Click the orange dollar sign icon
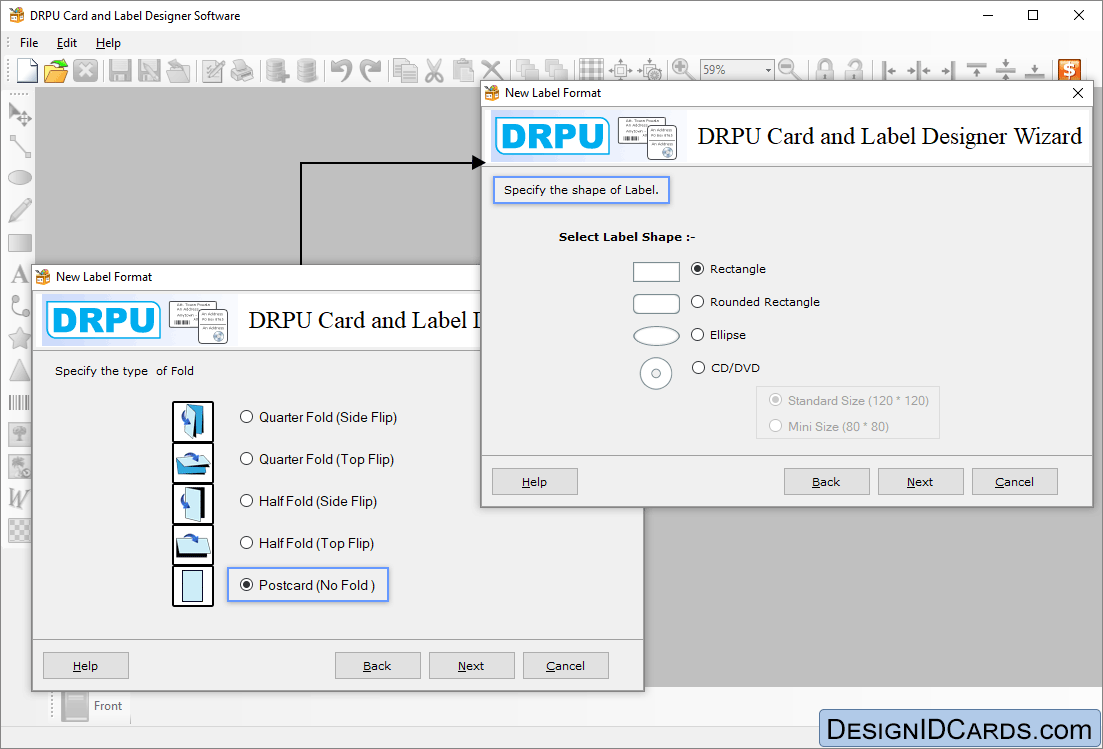Screen dimensions: 1103x749 [1069, 70]
